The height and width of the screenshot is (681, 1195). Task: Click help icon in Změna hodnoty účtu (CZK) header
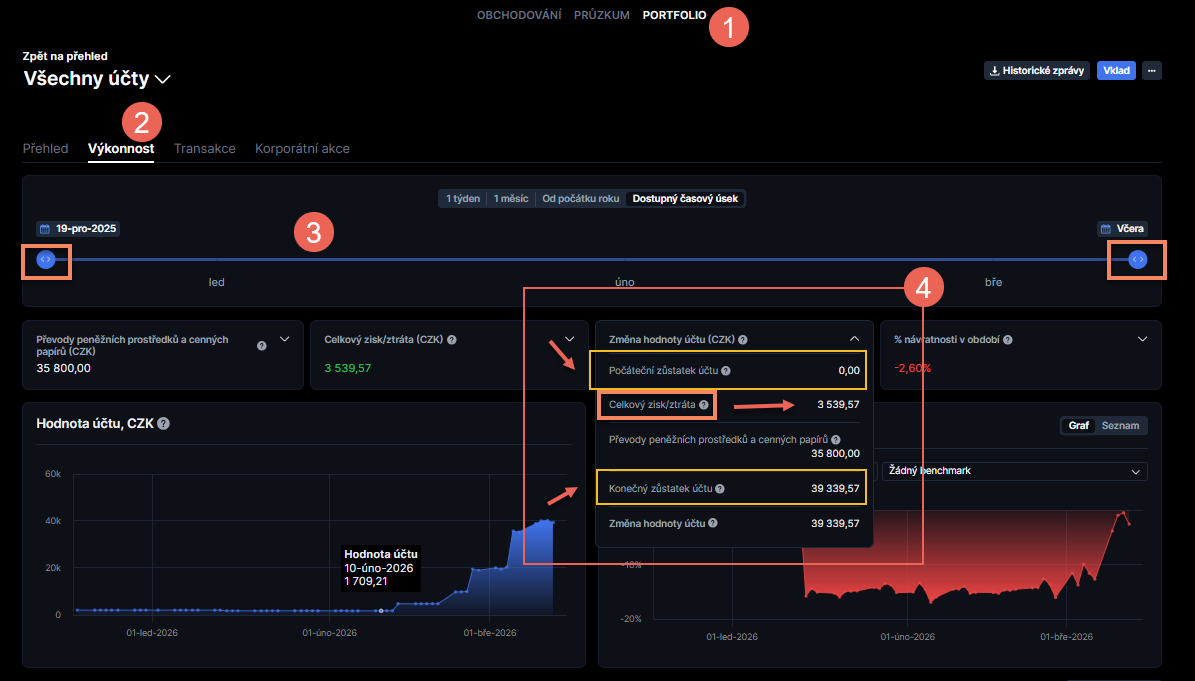[743, 340]
